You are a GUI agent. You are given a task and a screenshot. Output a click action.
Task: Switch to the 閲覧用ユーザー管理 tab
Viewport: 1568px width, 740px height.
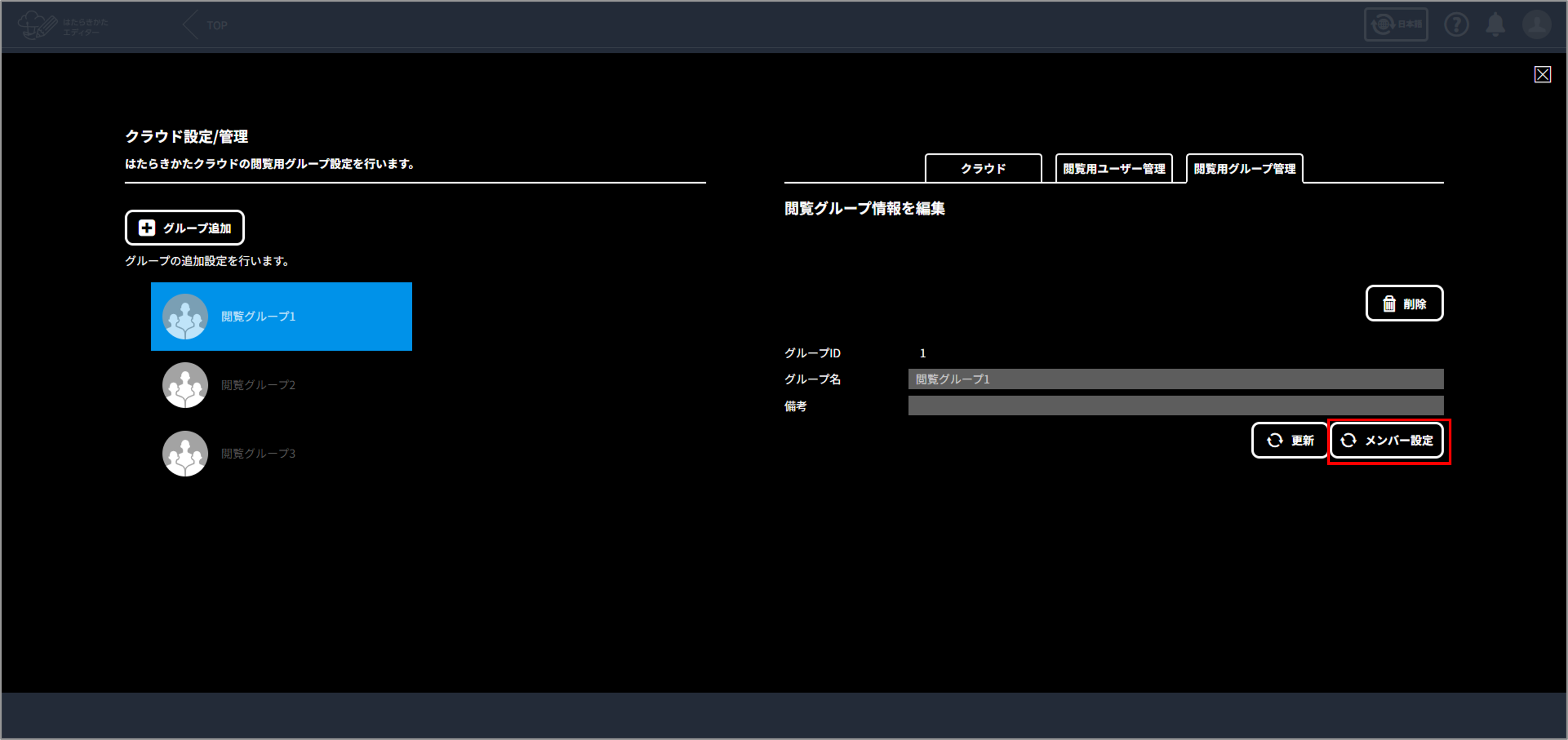pyautogui.click(x=1114, y=168)
